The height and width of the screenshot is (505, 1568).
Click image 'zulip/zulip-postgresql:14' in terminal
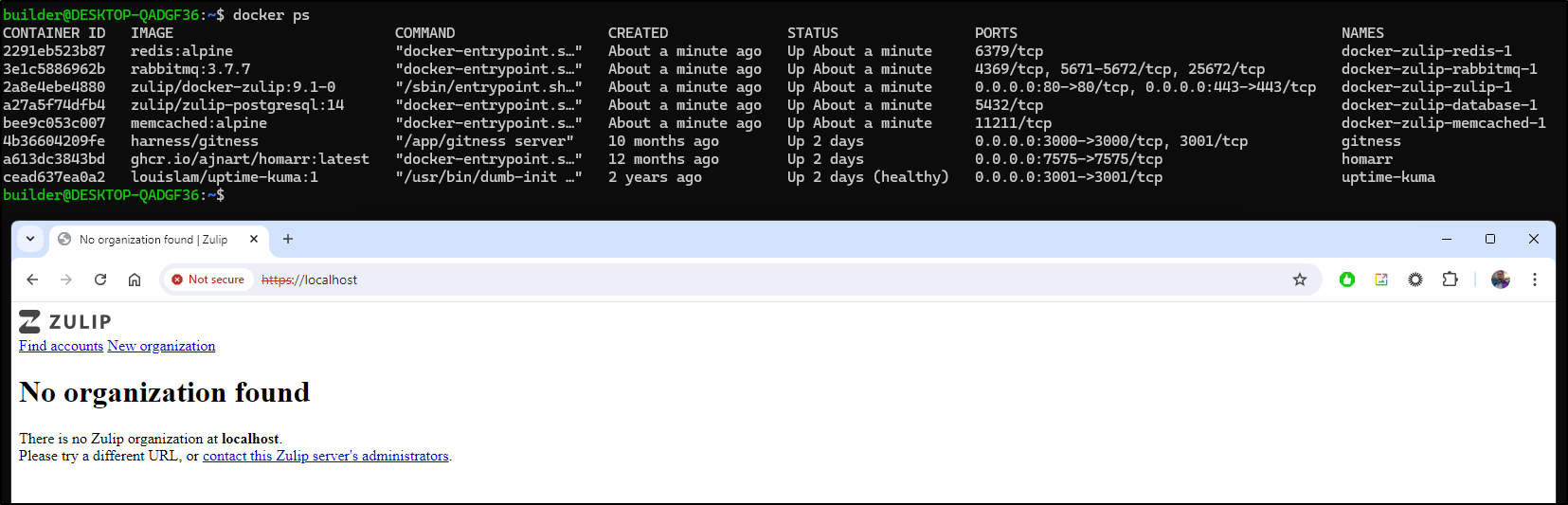[237, 105]
